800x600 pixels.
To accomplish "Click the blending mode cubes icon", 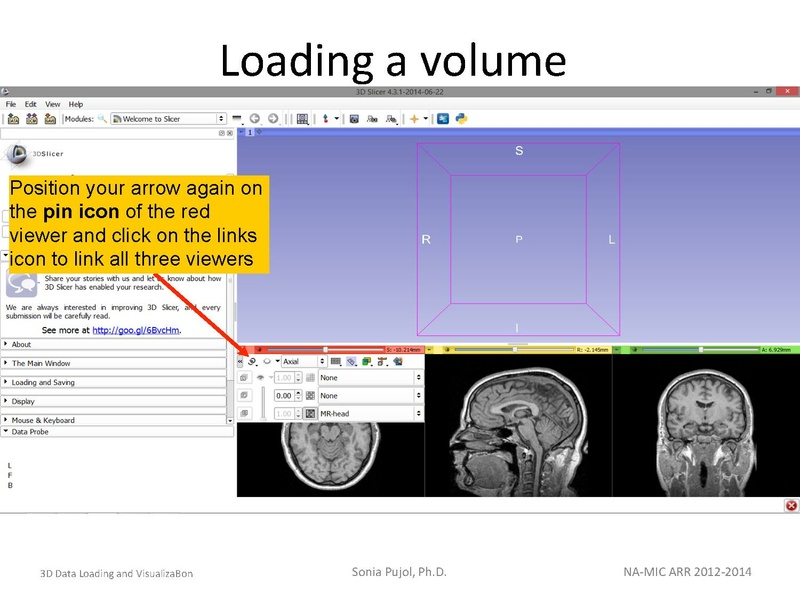I will 367,362.
